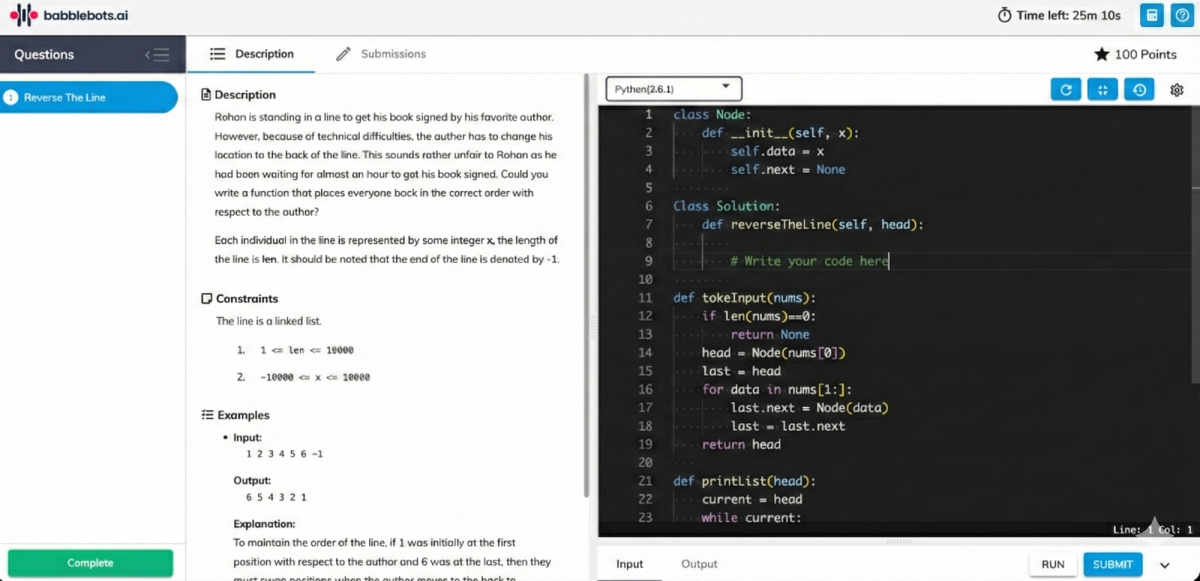1200x581 pixels.
Task: Click 'def reverseTheLine(self, head):' line
Action: (812, 225)
